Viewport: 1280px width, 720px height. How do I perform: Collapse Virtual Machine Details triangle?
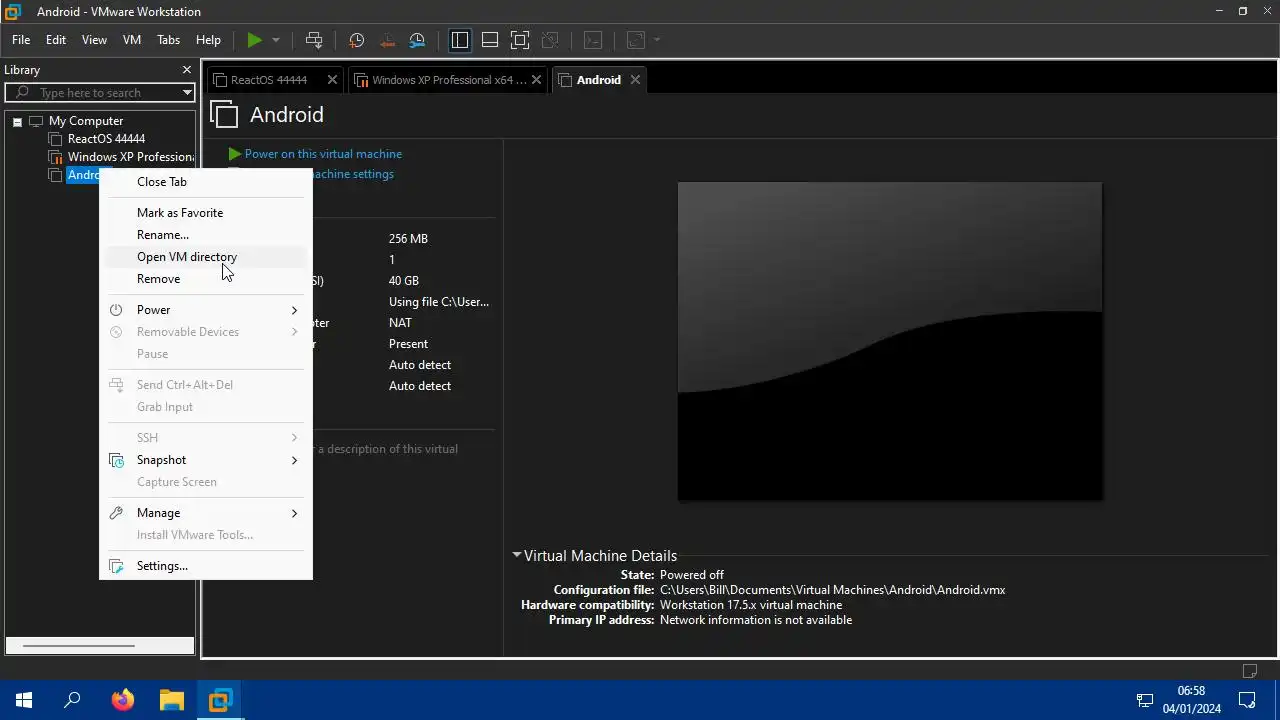point(517,555)
